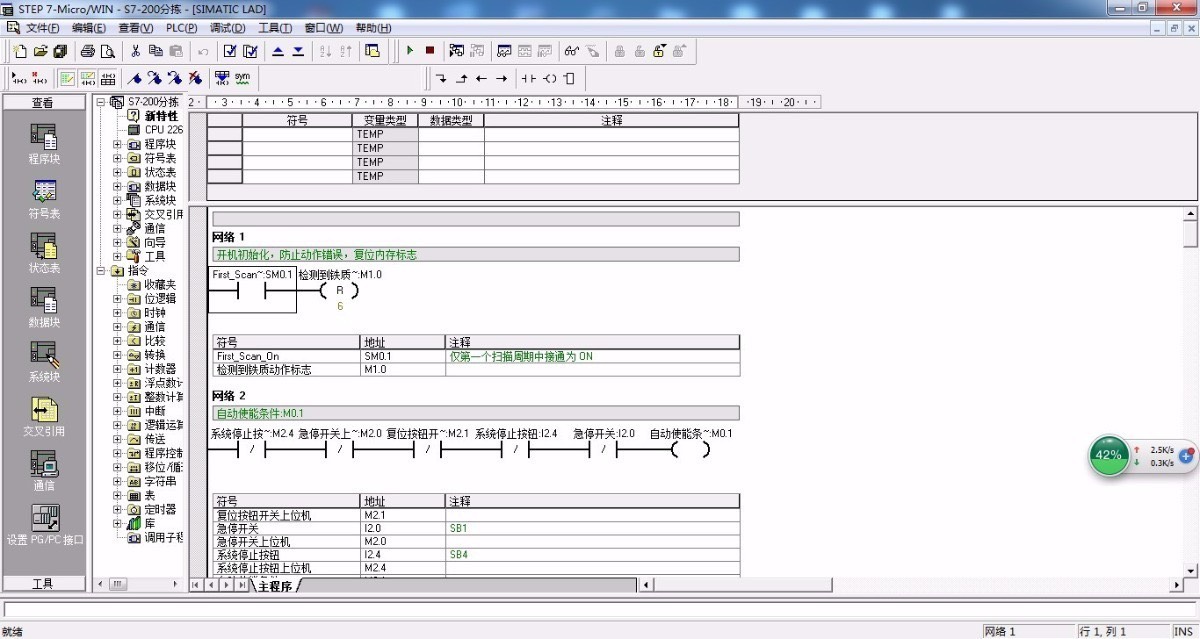The width and height of the screenshot is (1200, 639).
Task: Expand the 符号表 tree node
Action: (117, 158)
